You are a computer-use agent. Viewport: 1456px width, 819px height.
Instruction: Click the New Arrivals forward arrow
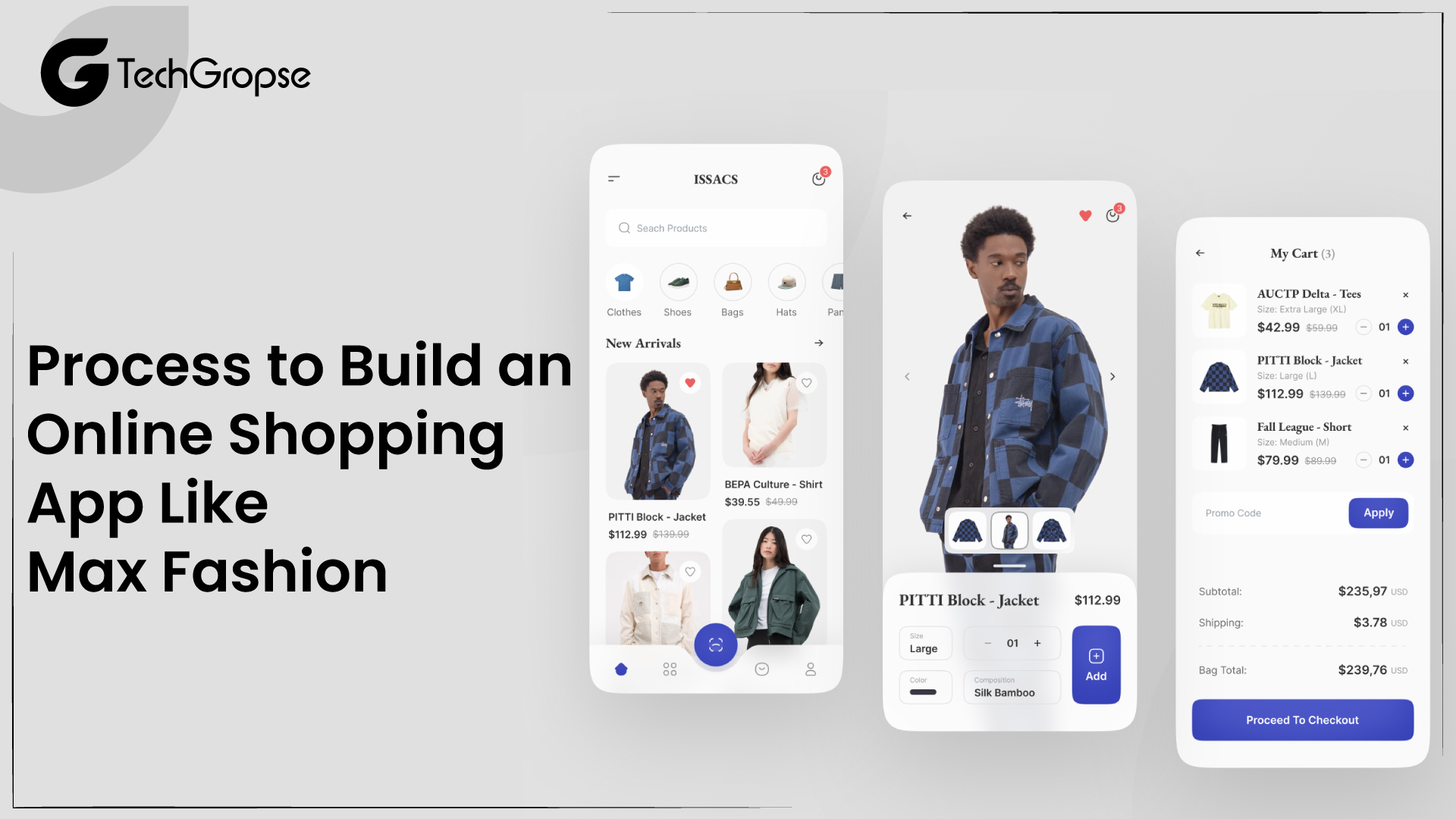click(819, 342)
